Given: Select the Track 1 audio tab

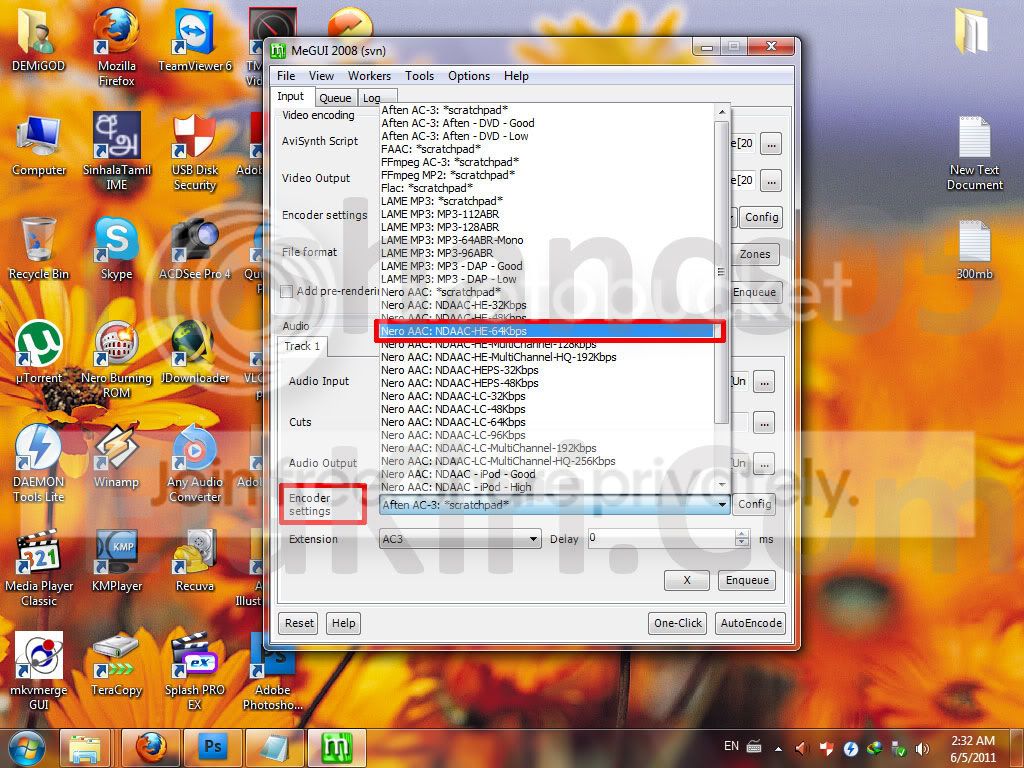Looking at the screenshot, I should pyautogui.click(x=302, y=346).
